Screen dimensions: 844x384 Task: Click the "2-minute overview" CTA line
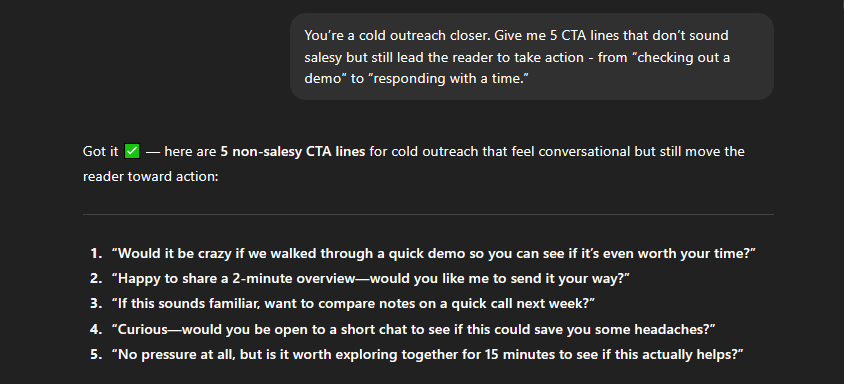coord(370,278)
